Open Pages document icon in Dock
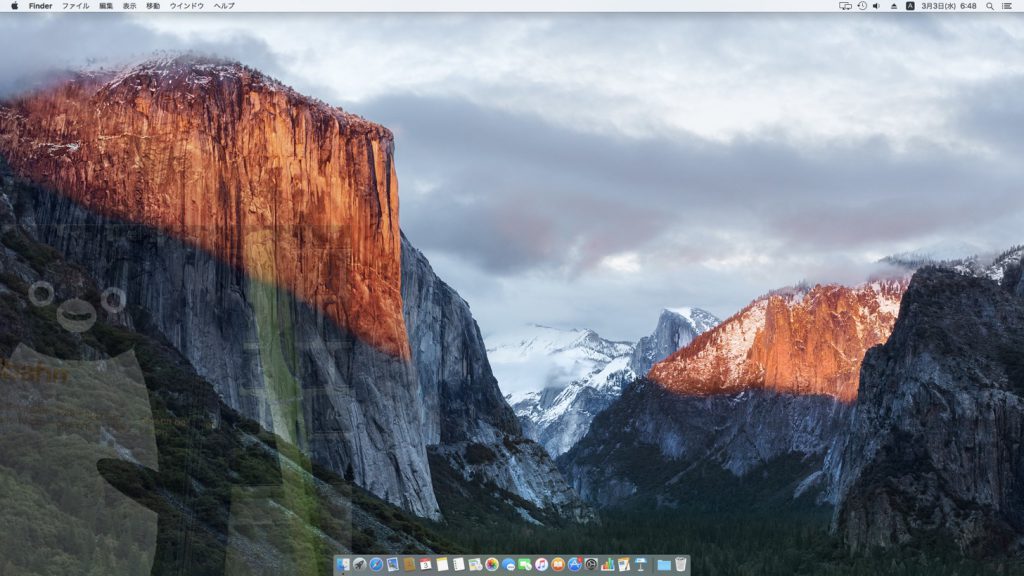Screen dimensions: 1024x576 (624, 564)
